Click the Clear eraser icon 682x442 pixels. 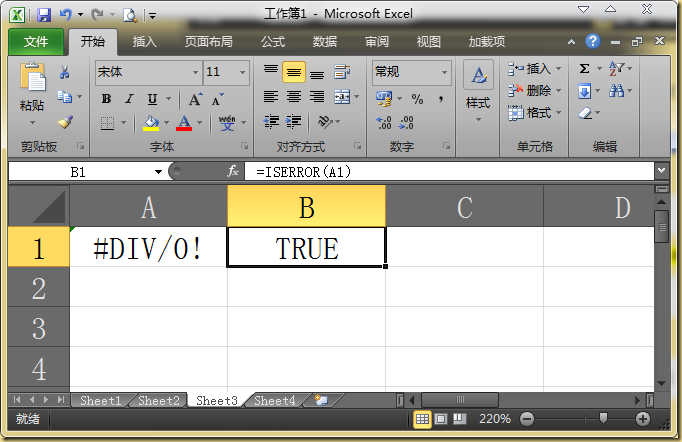click(x=585, y=114)
